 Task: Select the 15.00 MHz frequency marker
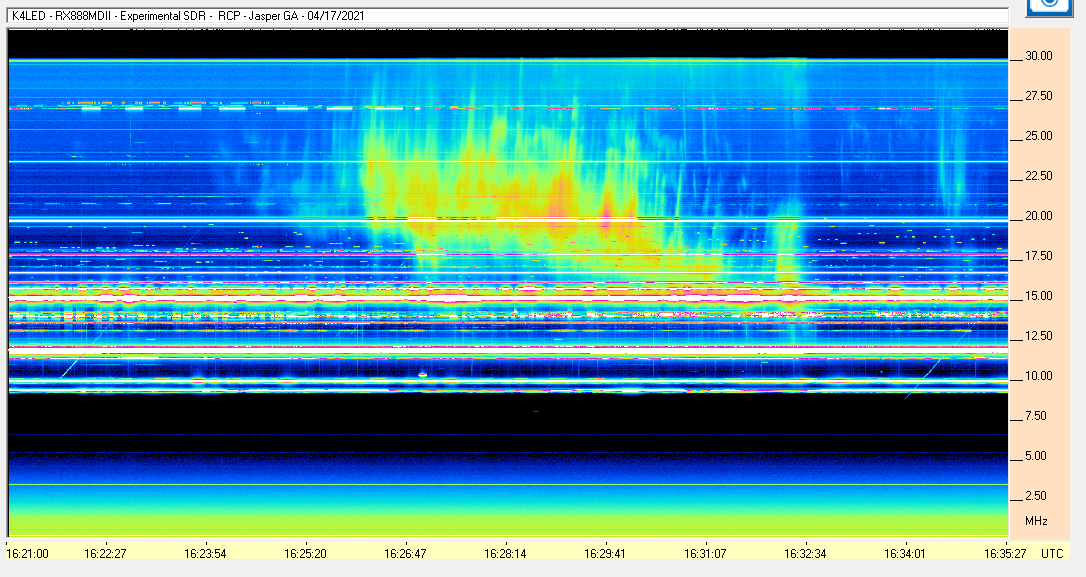coord(1041,296)
